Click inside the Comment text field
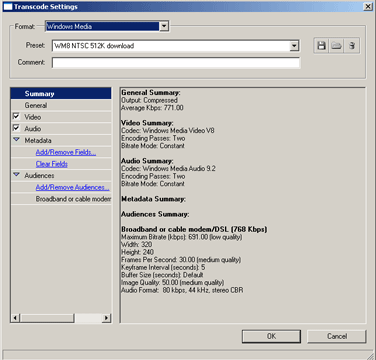 [176, 63]
